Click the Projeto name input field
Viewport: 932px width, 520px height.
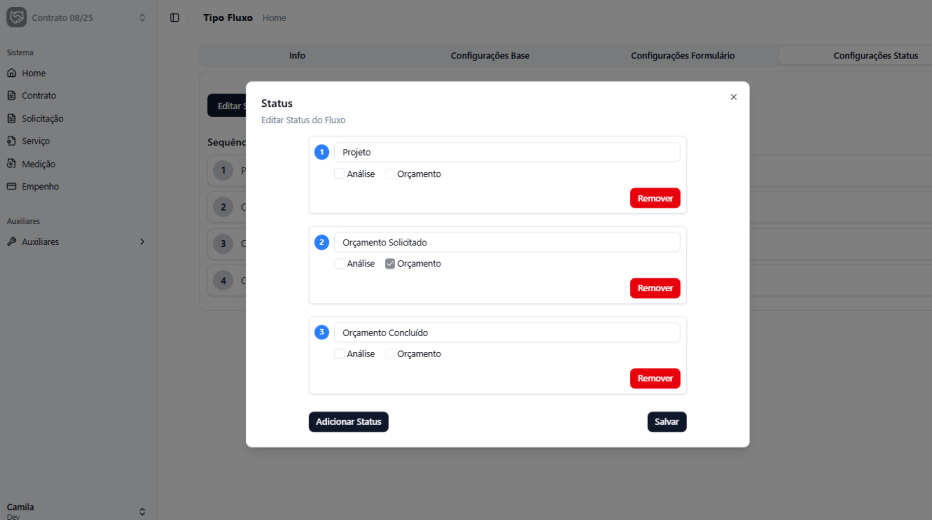tap(507, 152)
